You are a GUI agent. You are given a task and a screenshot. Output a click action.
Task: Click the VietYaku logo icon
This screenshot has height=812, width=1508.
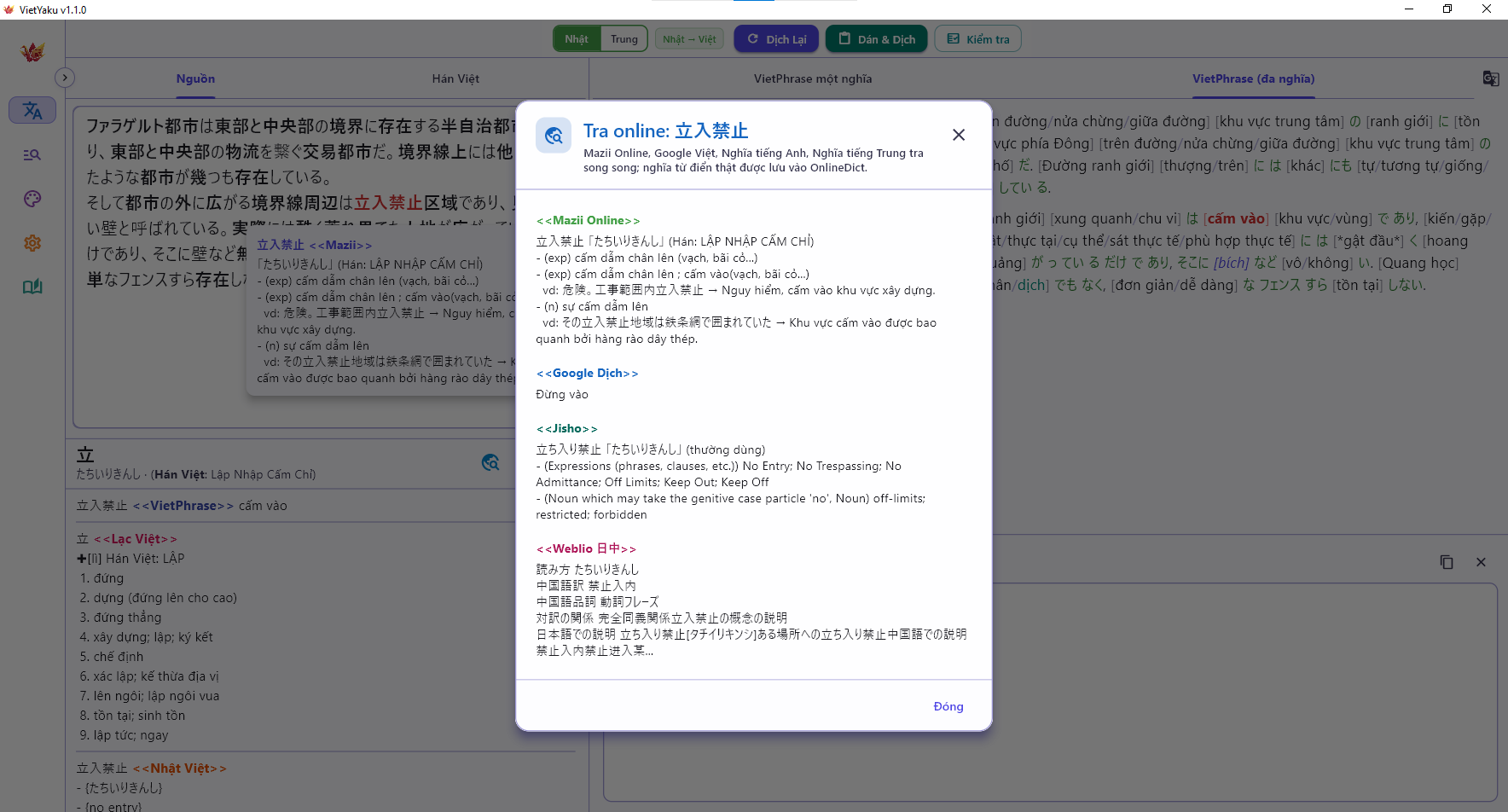[32, 52]
